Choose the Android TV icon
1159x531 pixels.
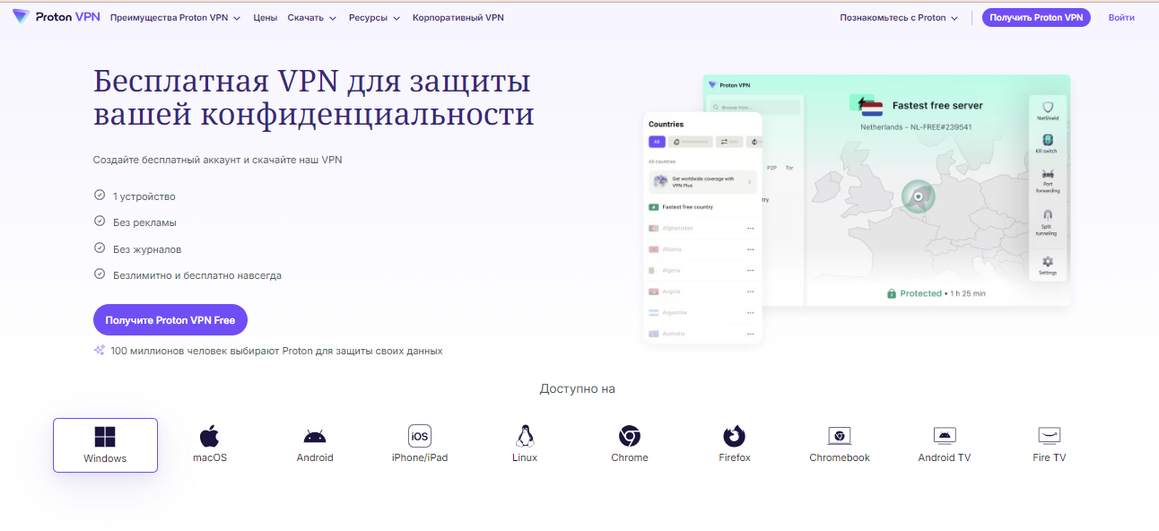(x=945, y=435)
